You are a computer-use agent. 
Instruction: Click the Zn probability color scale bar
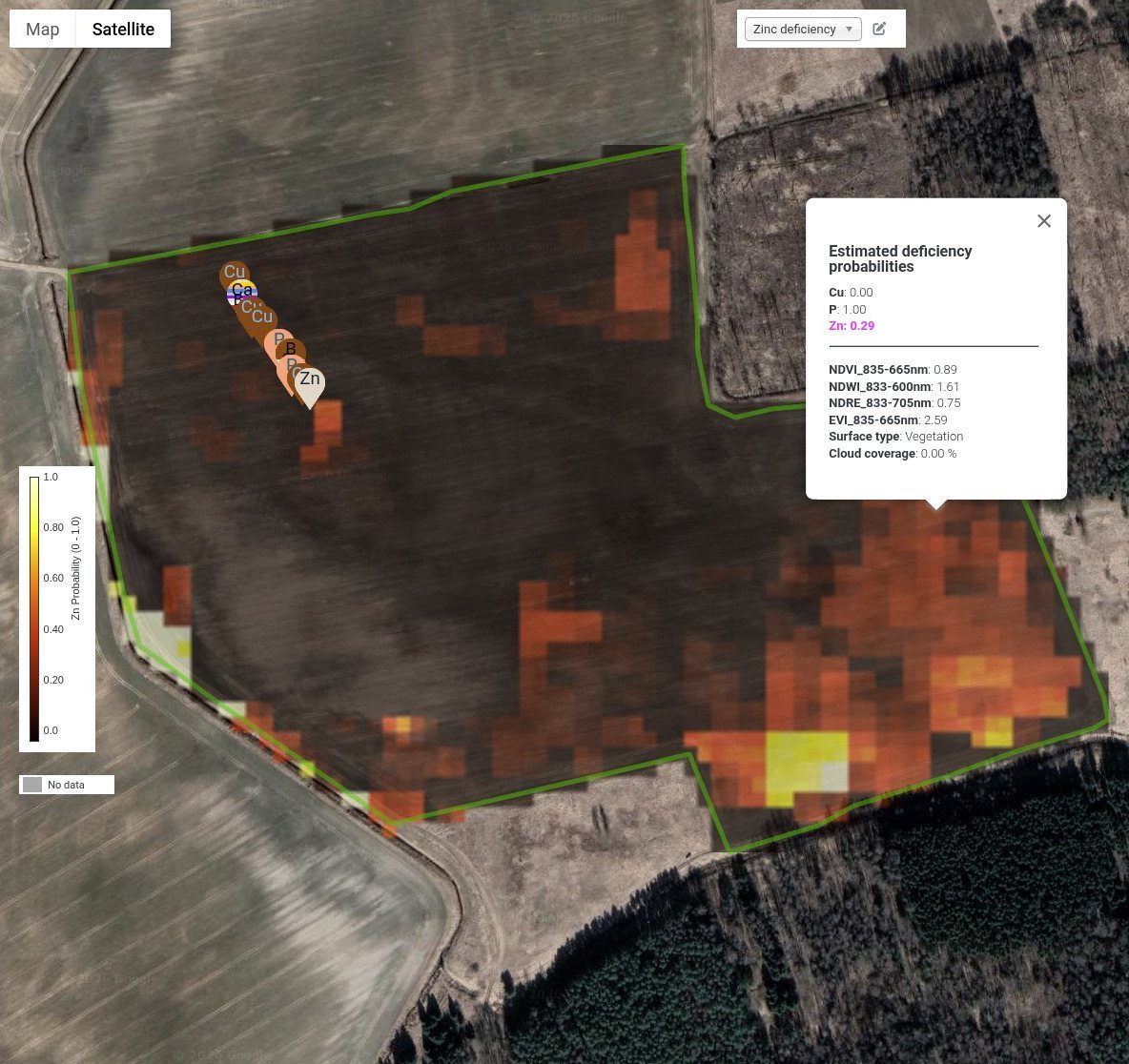pos(33,608)
